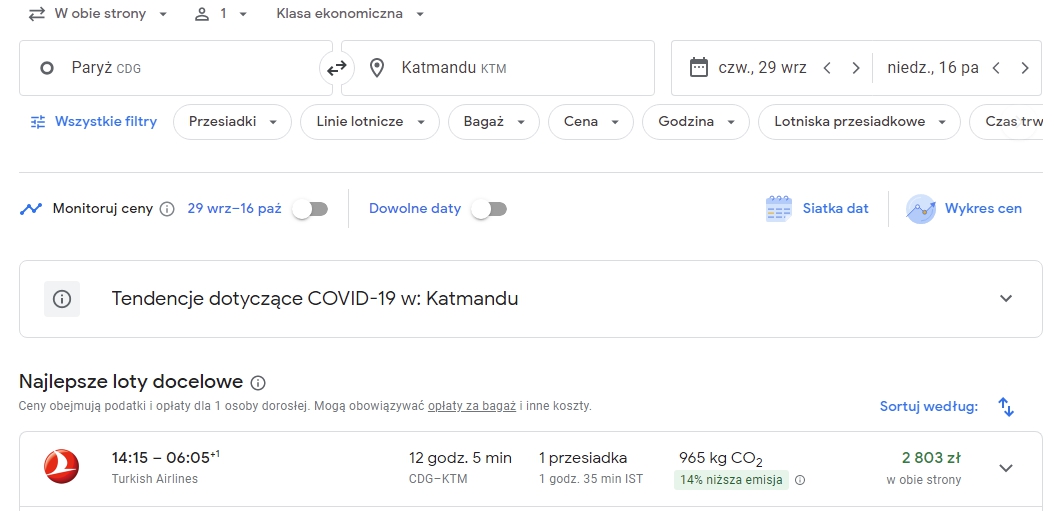The height and width of the screenshot is (511, 1059).
Task: Follow the opłaty za bagaż link
Action: click(x=471, y=406)
